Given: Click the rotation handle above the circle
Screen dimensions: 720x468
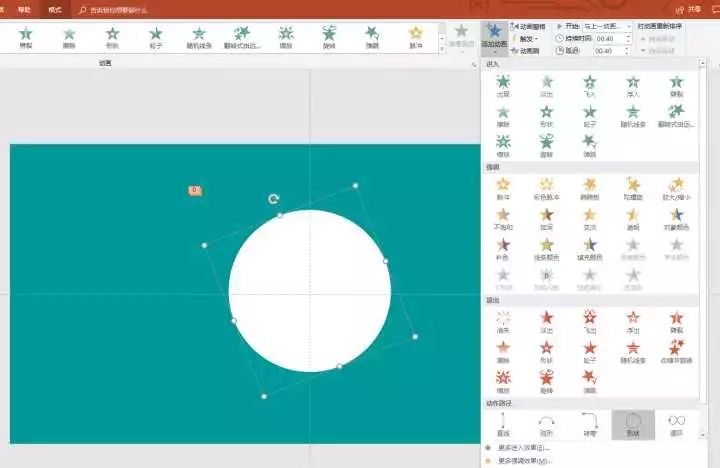Looking at the screenshot, I should pos(273,199).
